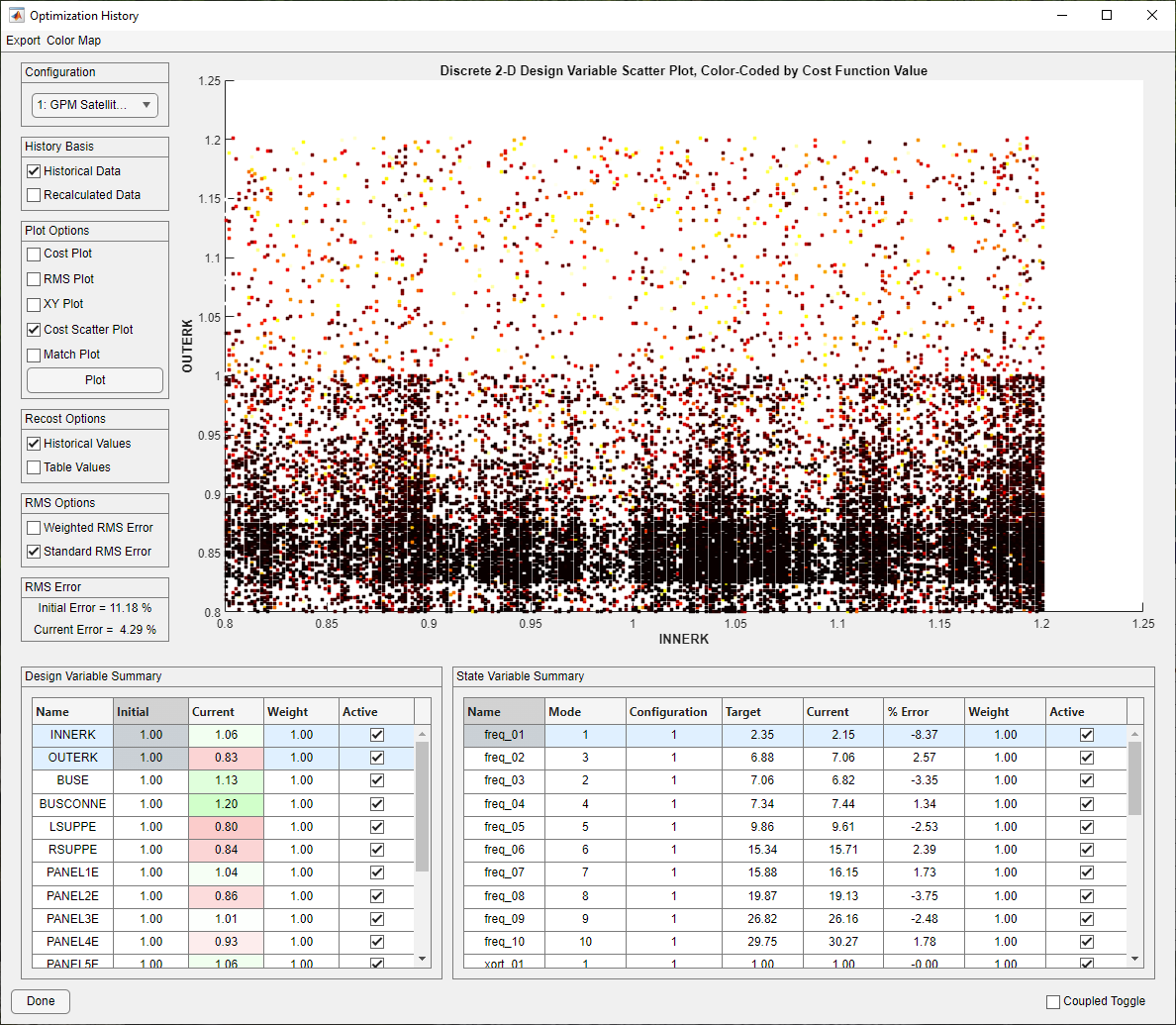Image resolution: width=1176 pixels, height=1025 pixels.
Task: Click Current value 0.83 for OUTERK
Action: click(226, 758)
